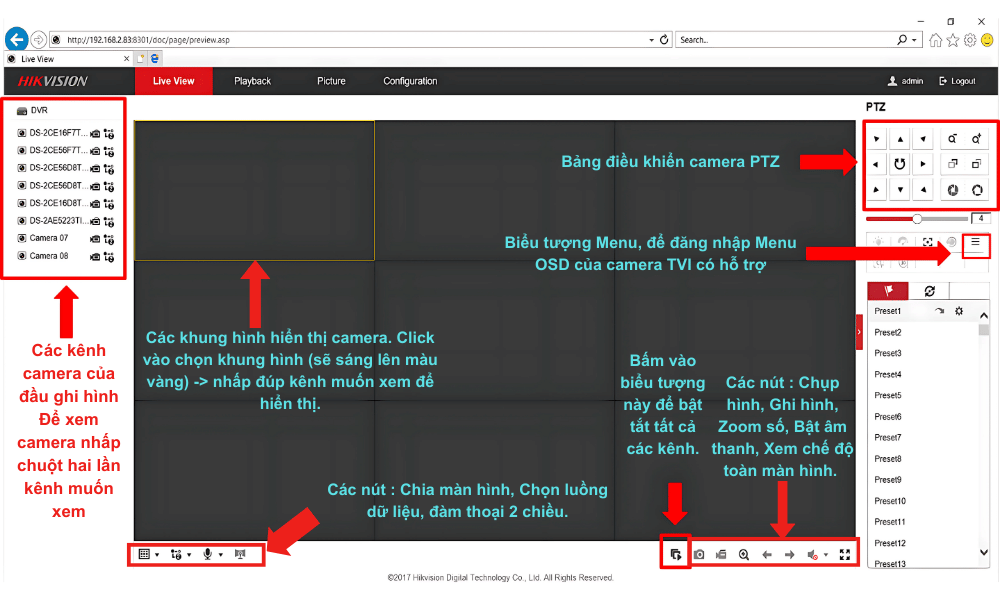This screenshot has height=600, width=1000.
Task: Pan PTZ camera left
Action: pyautogui.click(x=876, y=165)
